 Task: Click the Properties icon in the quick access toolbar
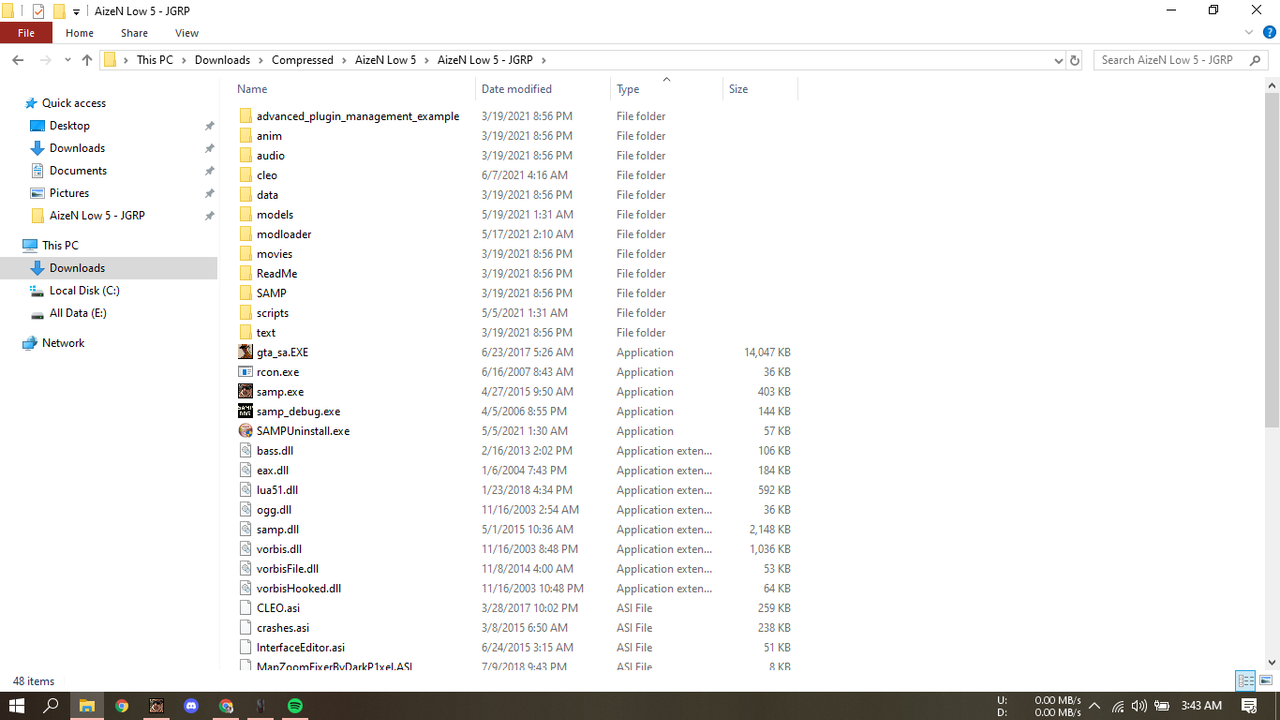pyautogui.click(x=38, y=11)
